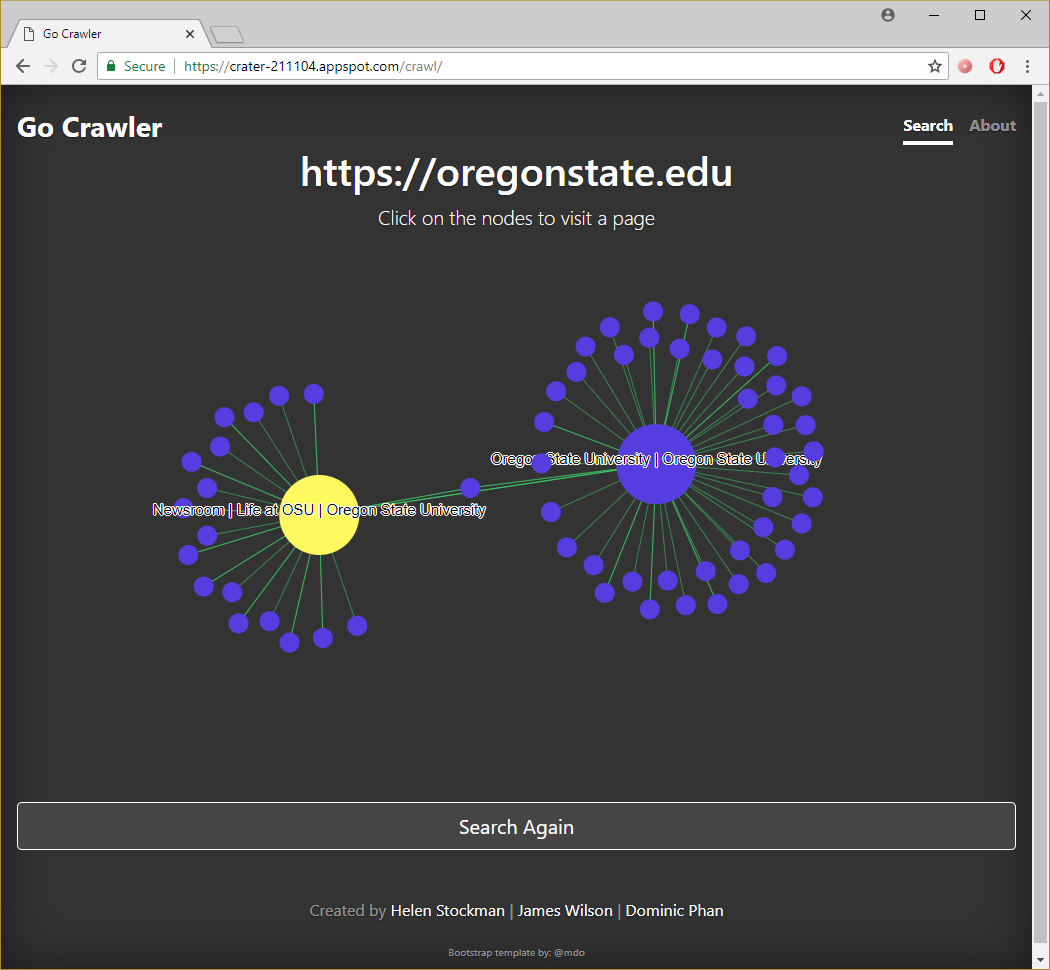Image resolution: width=1050 pixels, height=970 pixels.
Task: Click the large purple Oregon State University node
Action: pyautogui.click(x=656, y=464)
